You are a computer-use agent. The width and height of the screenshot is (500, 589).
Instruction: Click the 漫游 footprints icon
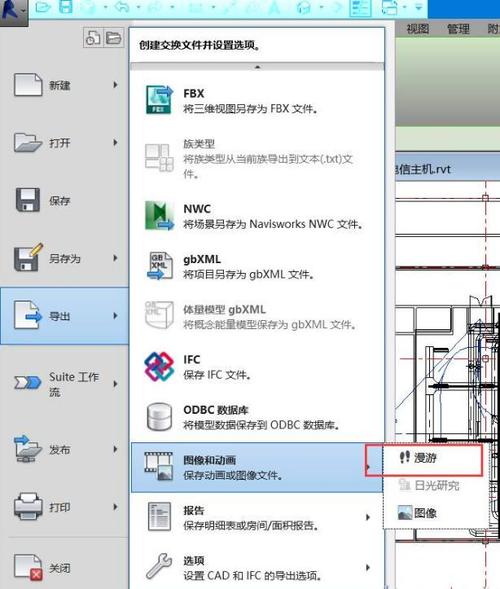(x=405, y=457)
